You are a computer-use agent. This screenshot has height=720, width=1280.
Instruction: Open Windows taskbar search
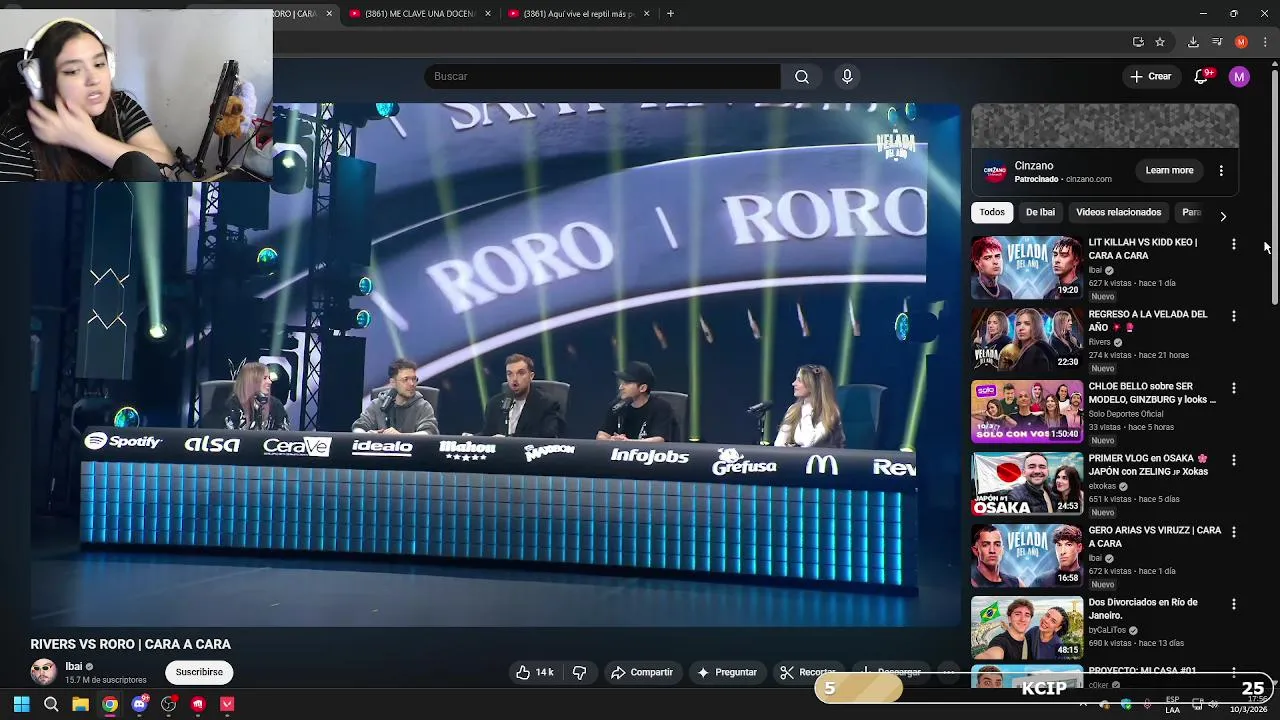(x=51, y=704)
